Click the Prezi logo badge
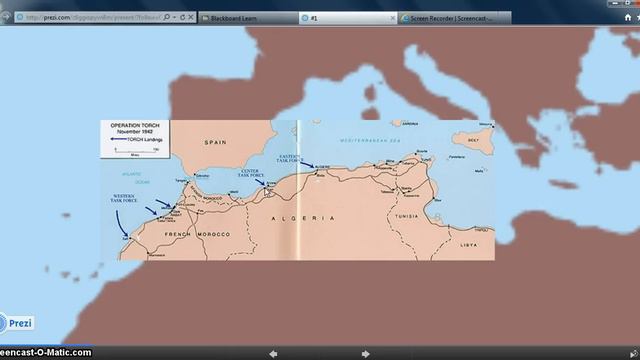This screenshot has width=640, height=360. 16,323
